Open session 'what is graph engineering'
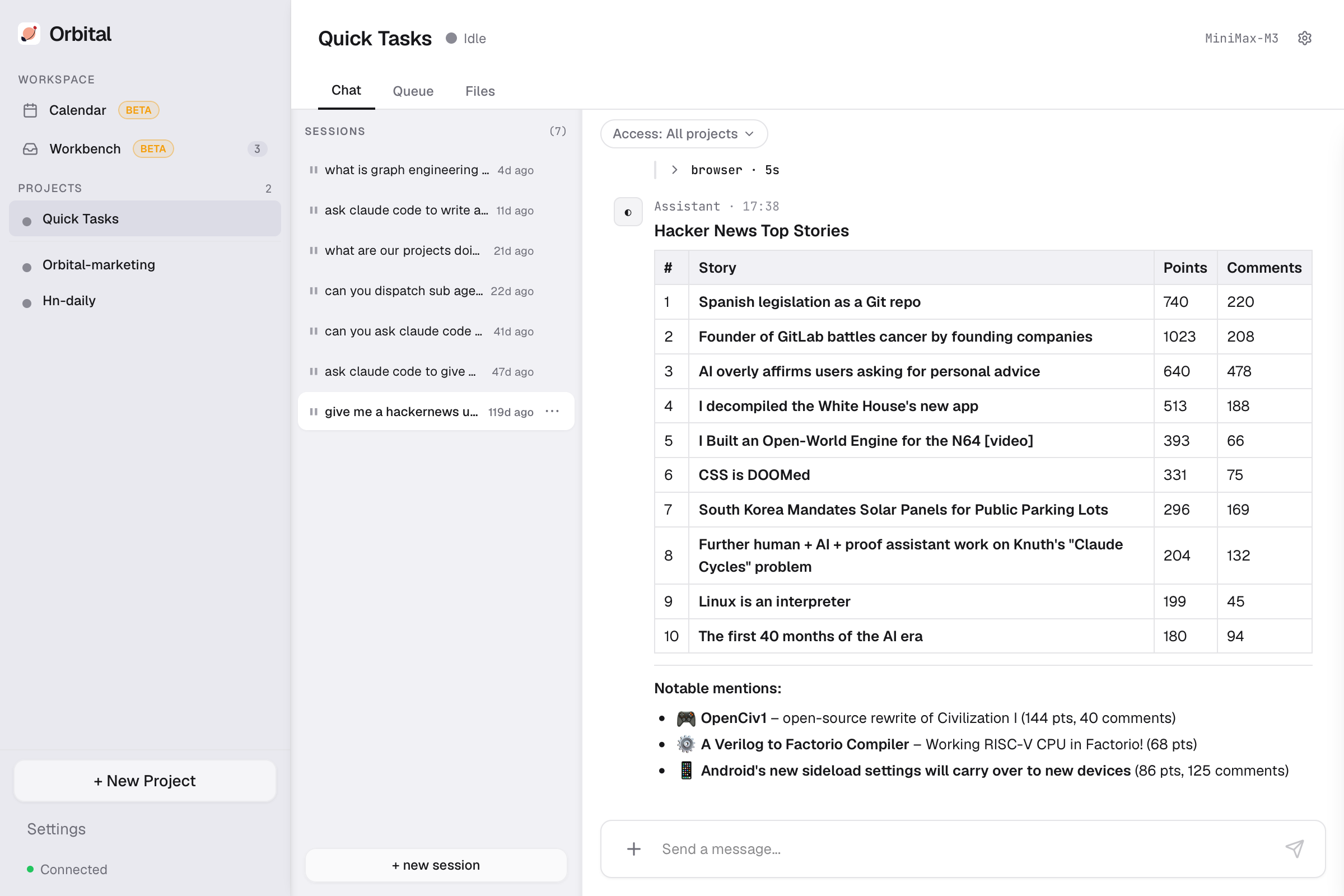The width and height of the screenshot is (1344, 896). tap(436, 170)
